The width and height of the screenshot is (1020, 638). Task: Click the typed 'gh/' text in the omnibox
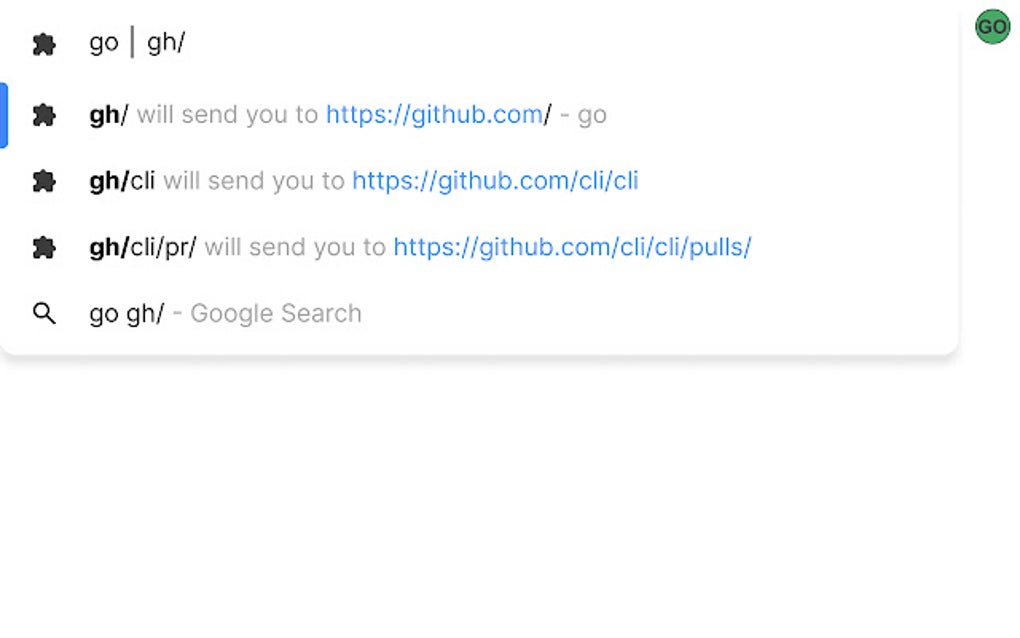pyautogui.click(x=166, y=43)
